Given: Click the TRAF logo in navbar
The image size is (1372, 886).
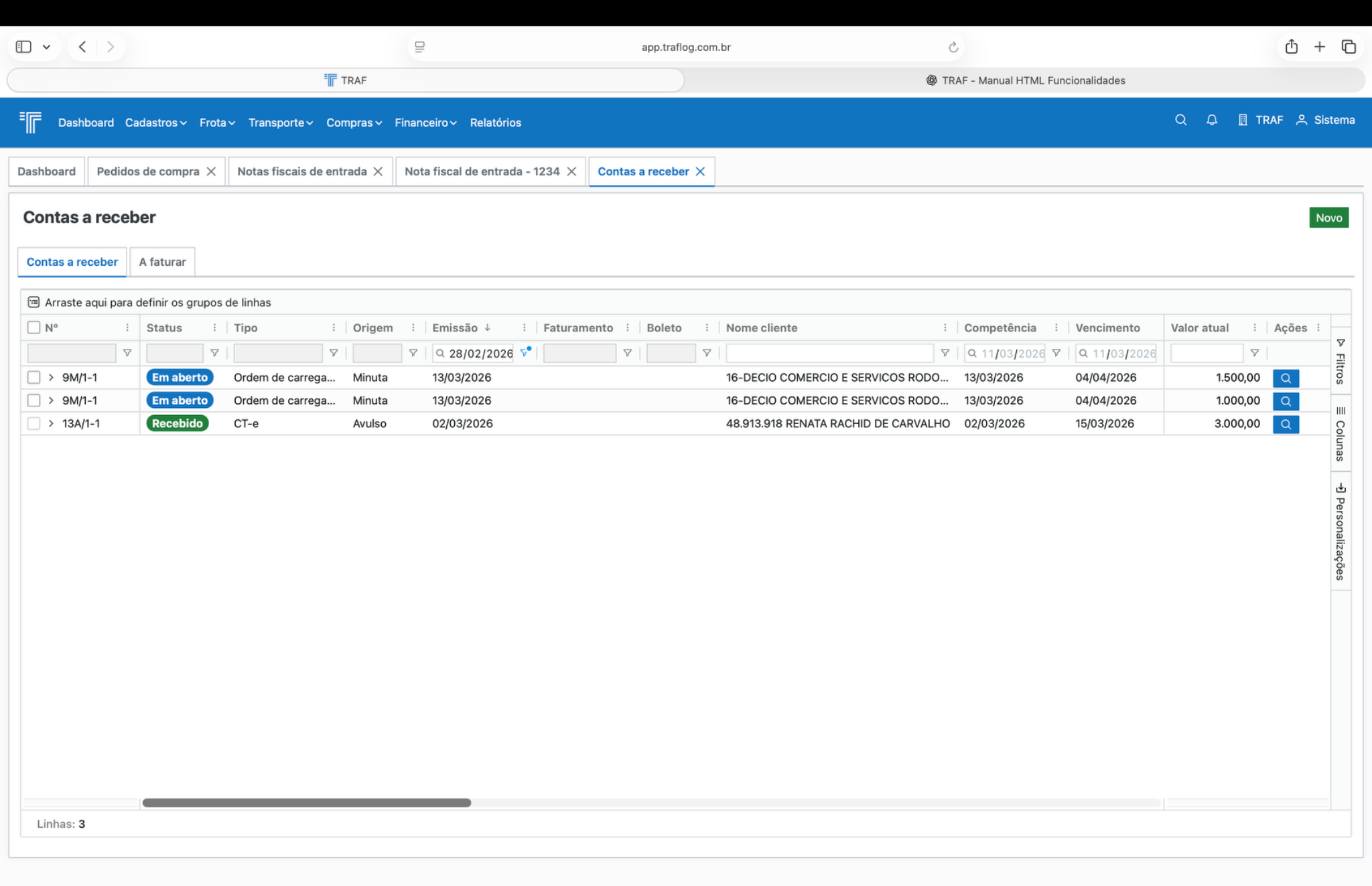Looking at the screenshot, I should pos(31,123).
